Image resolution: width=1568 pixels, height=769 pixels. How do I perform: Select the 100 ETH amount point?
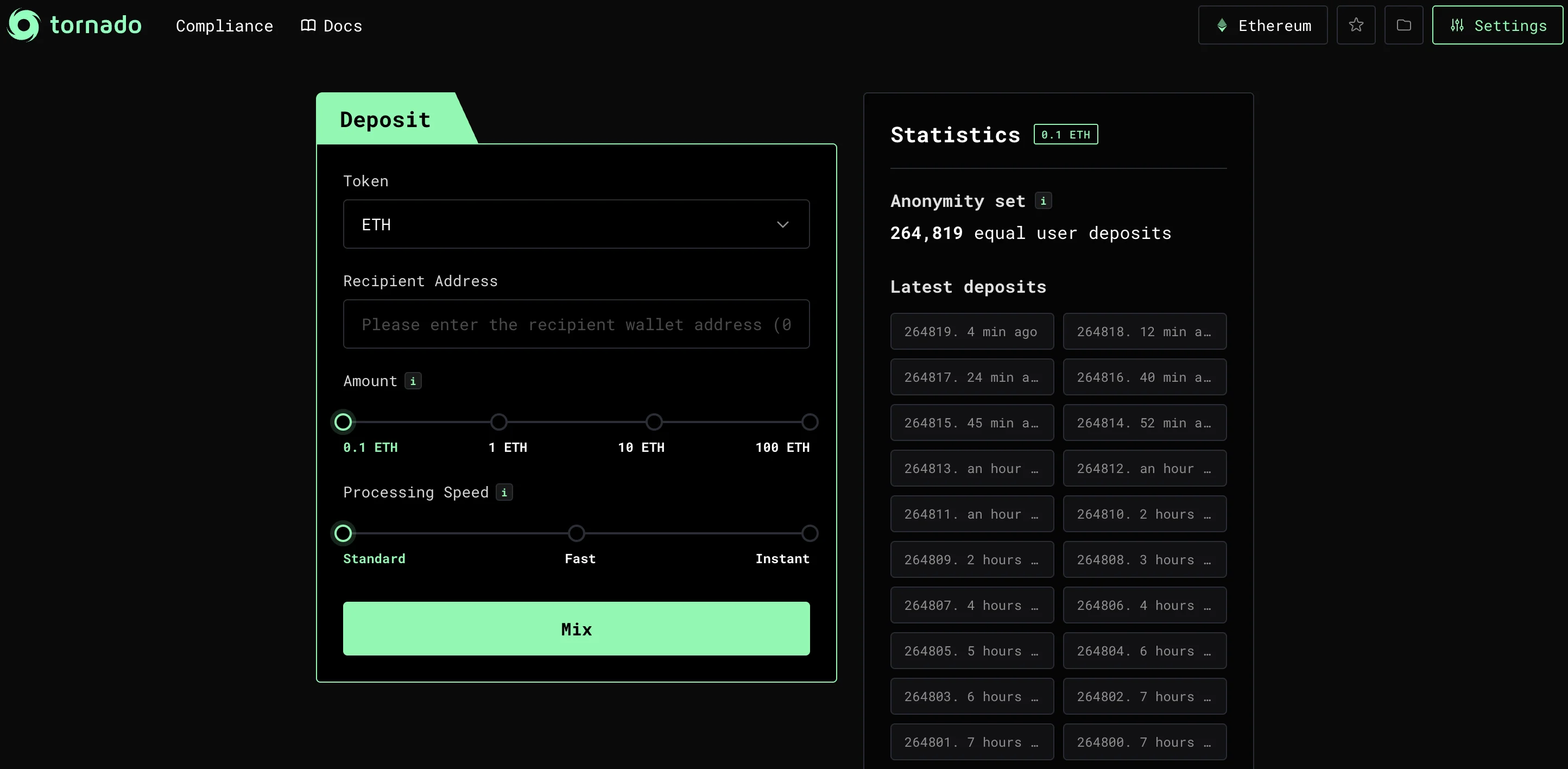coord(810,421)
